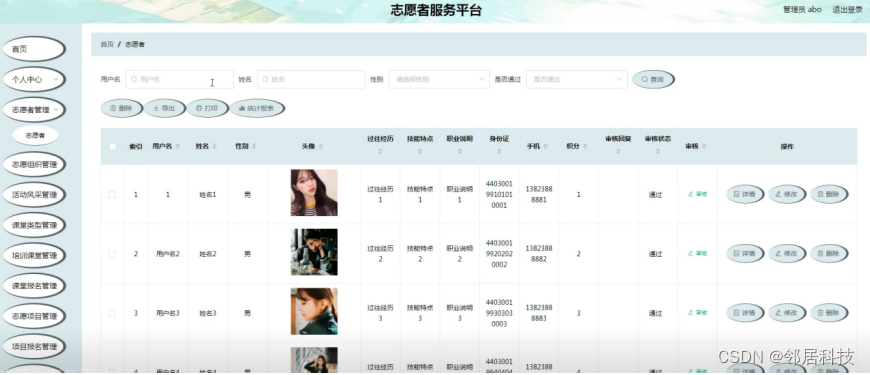Screen dimensions: 870x375
Task: Sort by the 手机 column arrows
Action: point(545,146)
